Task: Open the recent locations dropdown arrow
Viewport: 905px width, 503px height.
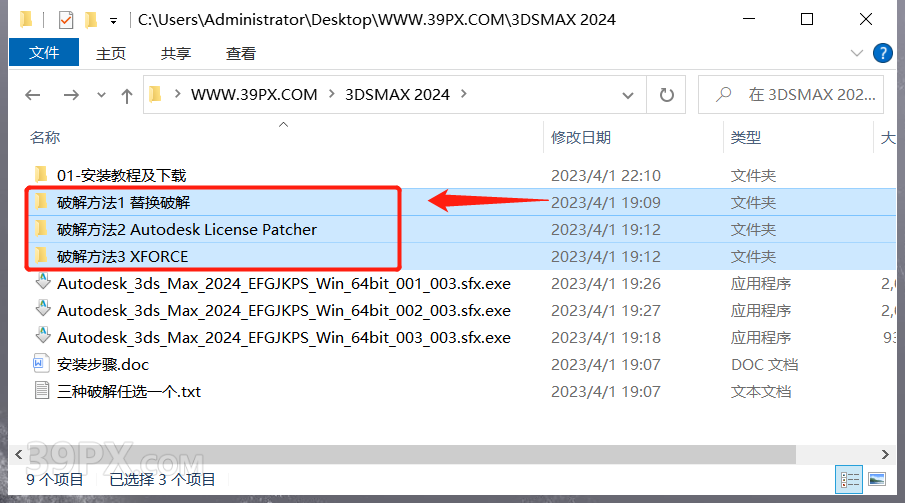Action: pos(102,95)
